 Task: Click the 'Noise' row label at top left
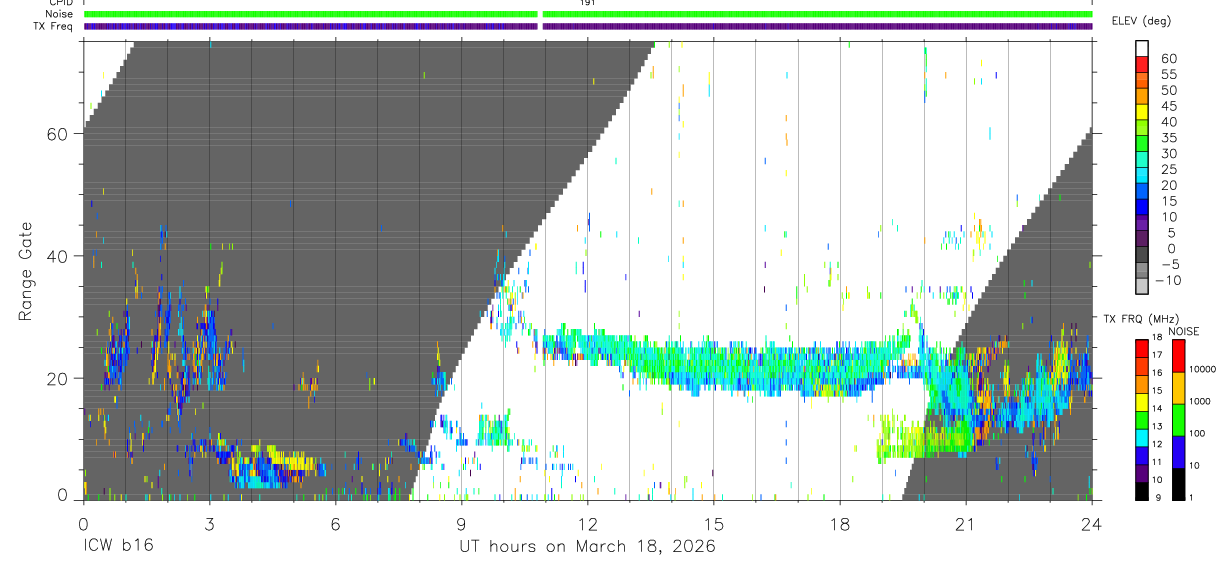[60, 15]
